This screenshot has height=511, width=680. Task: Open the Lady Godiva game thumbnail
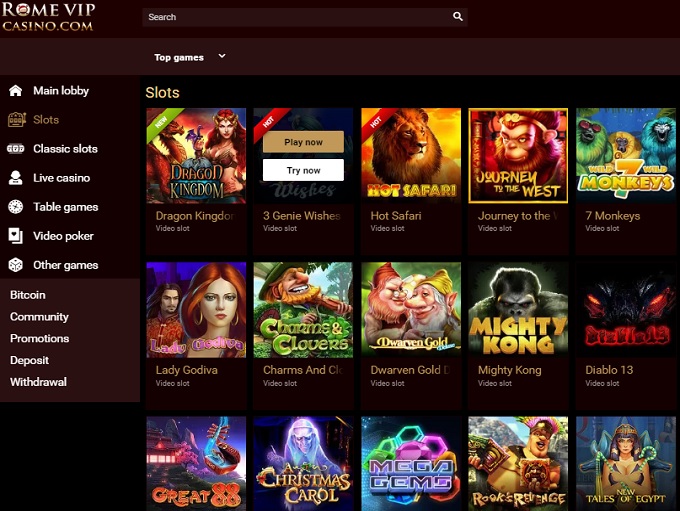pos(196,310)
